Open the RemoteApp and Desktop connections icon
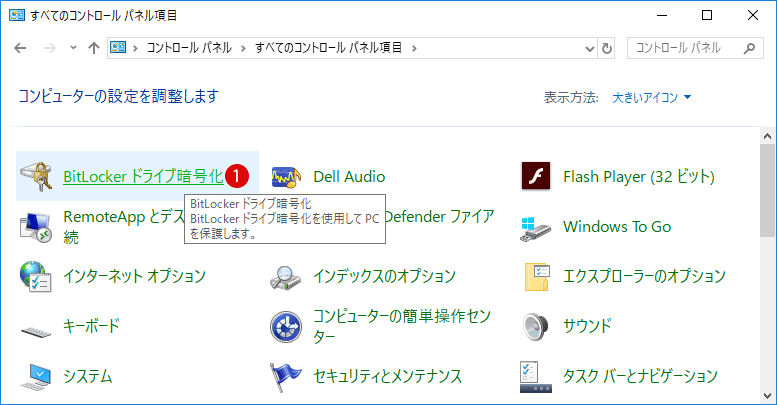Viewport: 777px width, 405px height. pos(36,227)
